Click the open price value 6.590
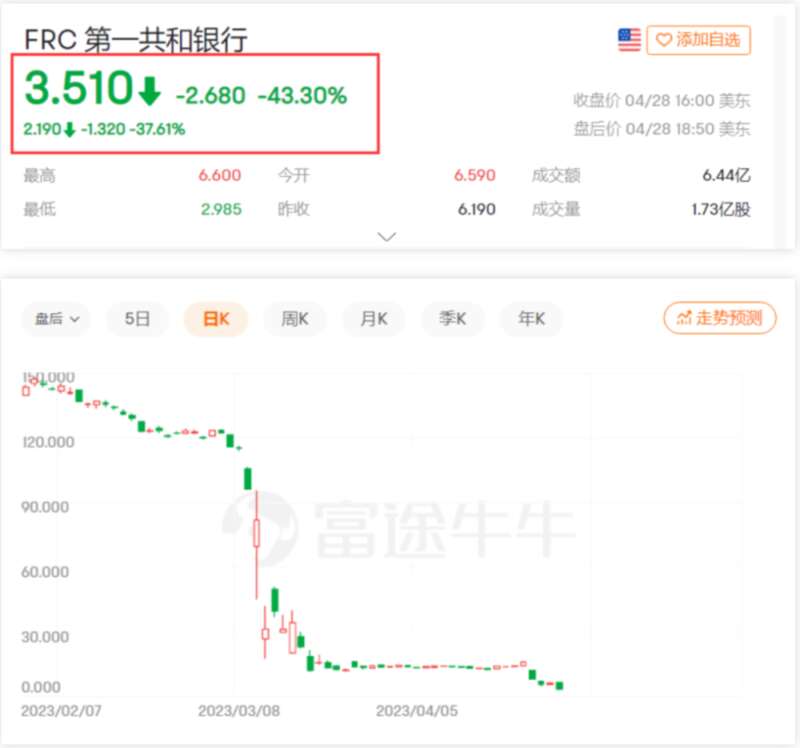Viewport: 800px width, 748px height. [475, 176]
